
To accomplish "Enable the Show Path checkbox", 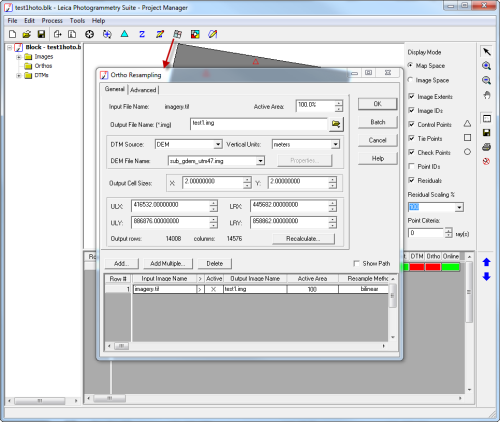I will [x=356, y=263].
